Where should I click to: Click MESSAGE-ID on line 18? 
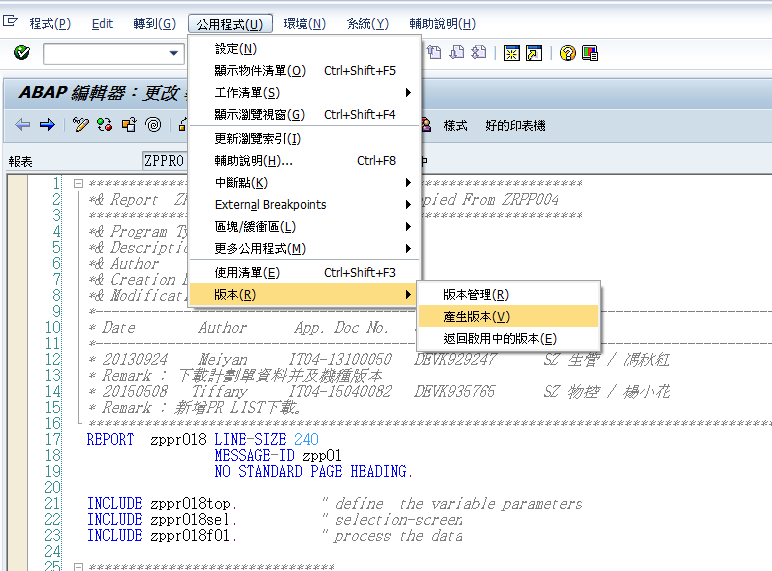point(254,455)
